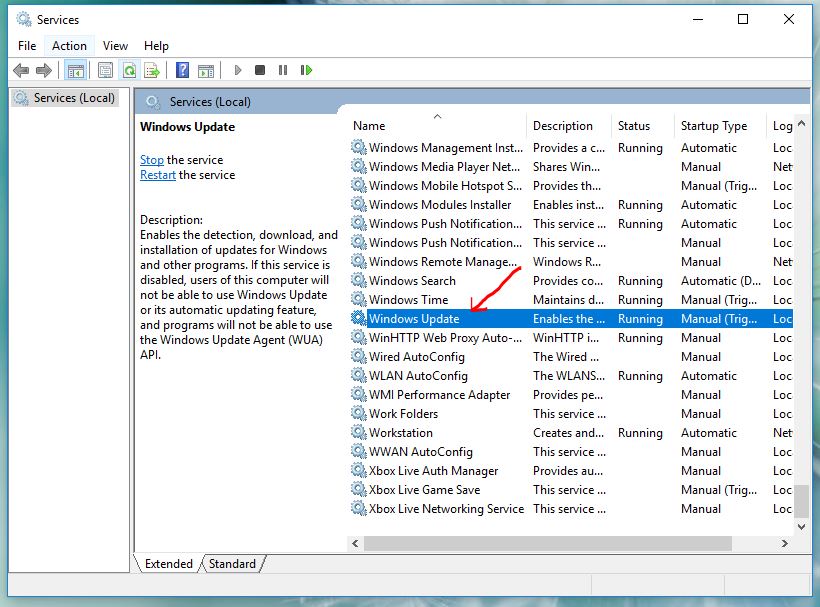Sort services by the Startup Type column

click(713, 126)
